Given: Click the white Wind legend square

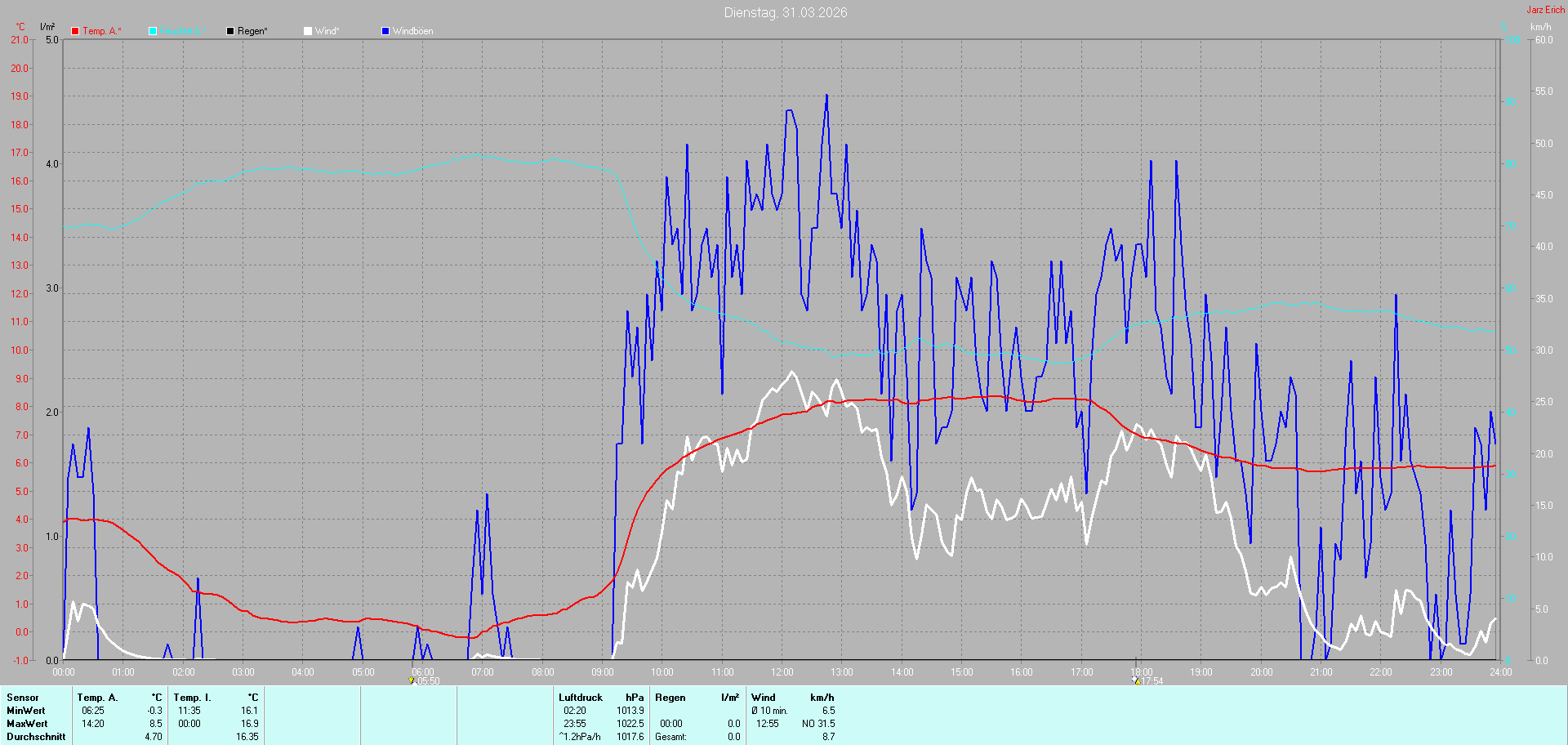Looking at the screenshot, I should (x=308, y=31).
